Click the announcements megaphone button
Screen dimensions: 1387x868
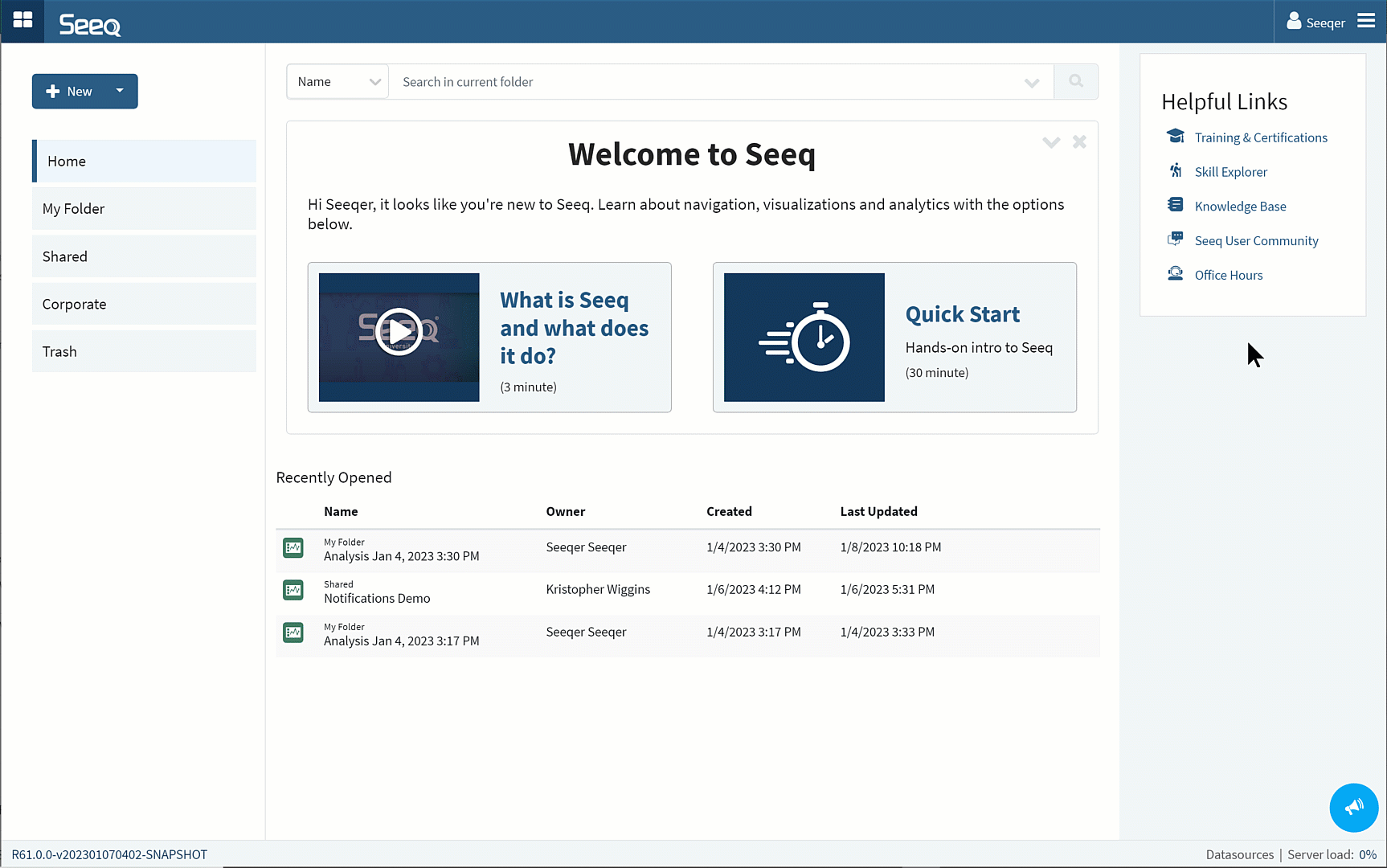(1354, 808)
